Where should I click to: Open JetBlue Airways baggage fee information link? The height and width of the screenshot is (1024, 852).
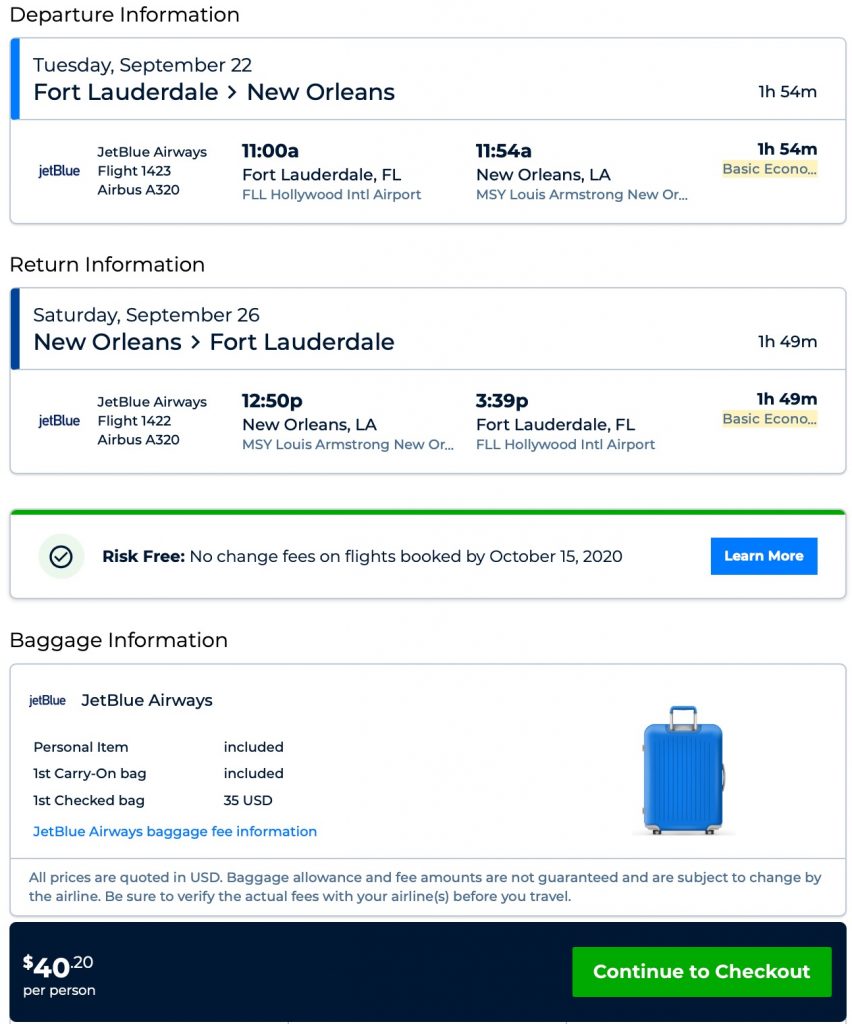(175, 831)
